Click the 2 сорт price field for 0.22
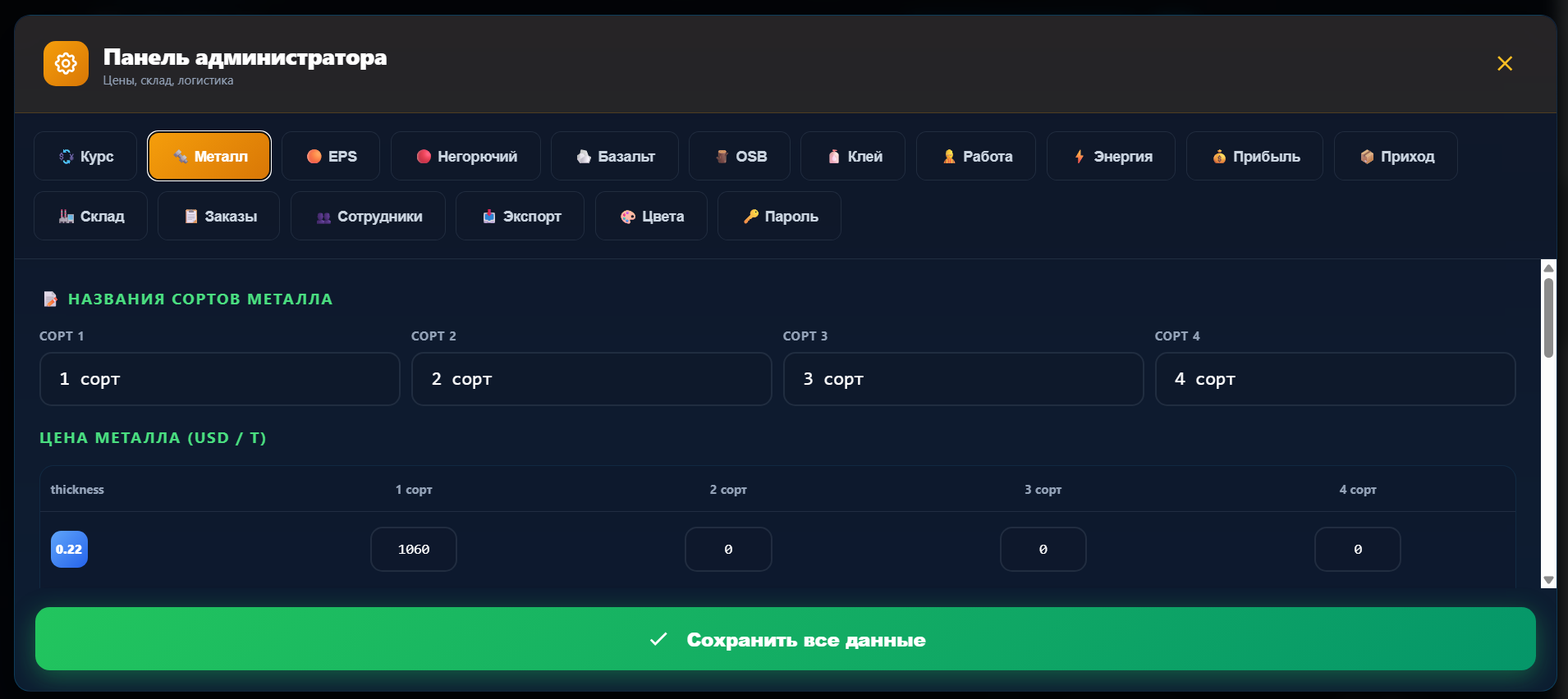The image size is (1568, 699). 728,549
